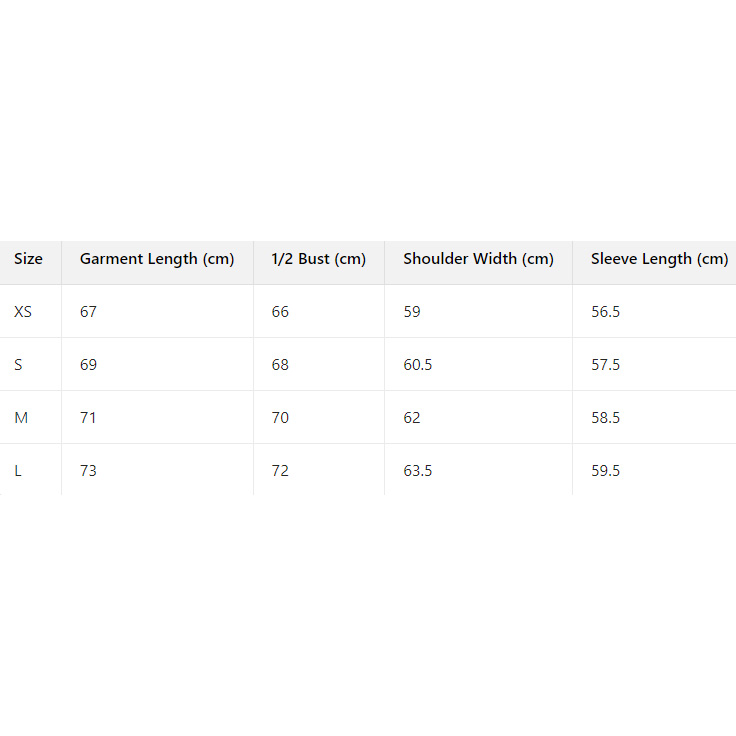Click the M bust value 70
The height and width of the screenshot is (736, 736).
coord(280,418)
